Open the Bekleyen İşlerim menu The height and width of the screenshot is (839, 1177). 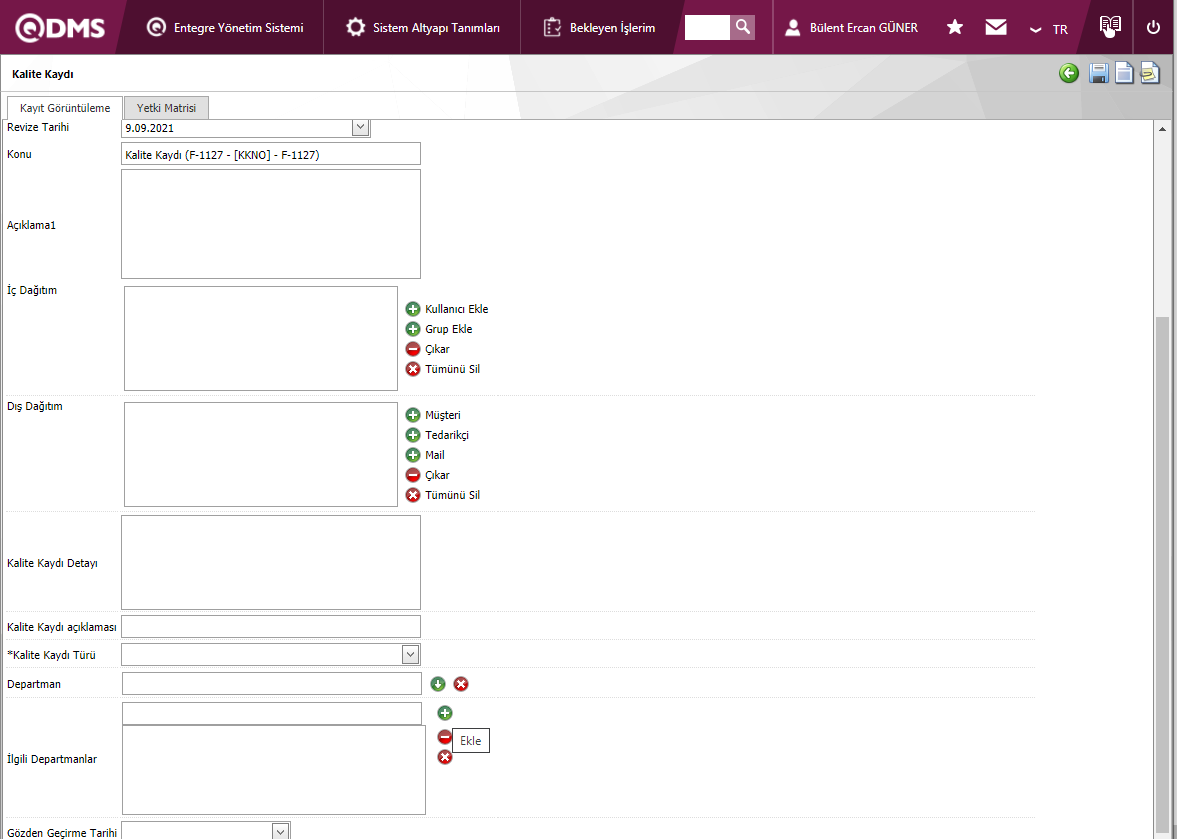pyautogui.click(x=600, y=28)
